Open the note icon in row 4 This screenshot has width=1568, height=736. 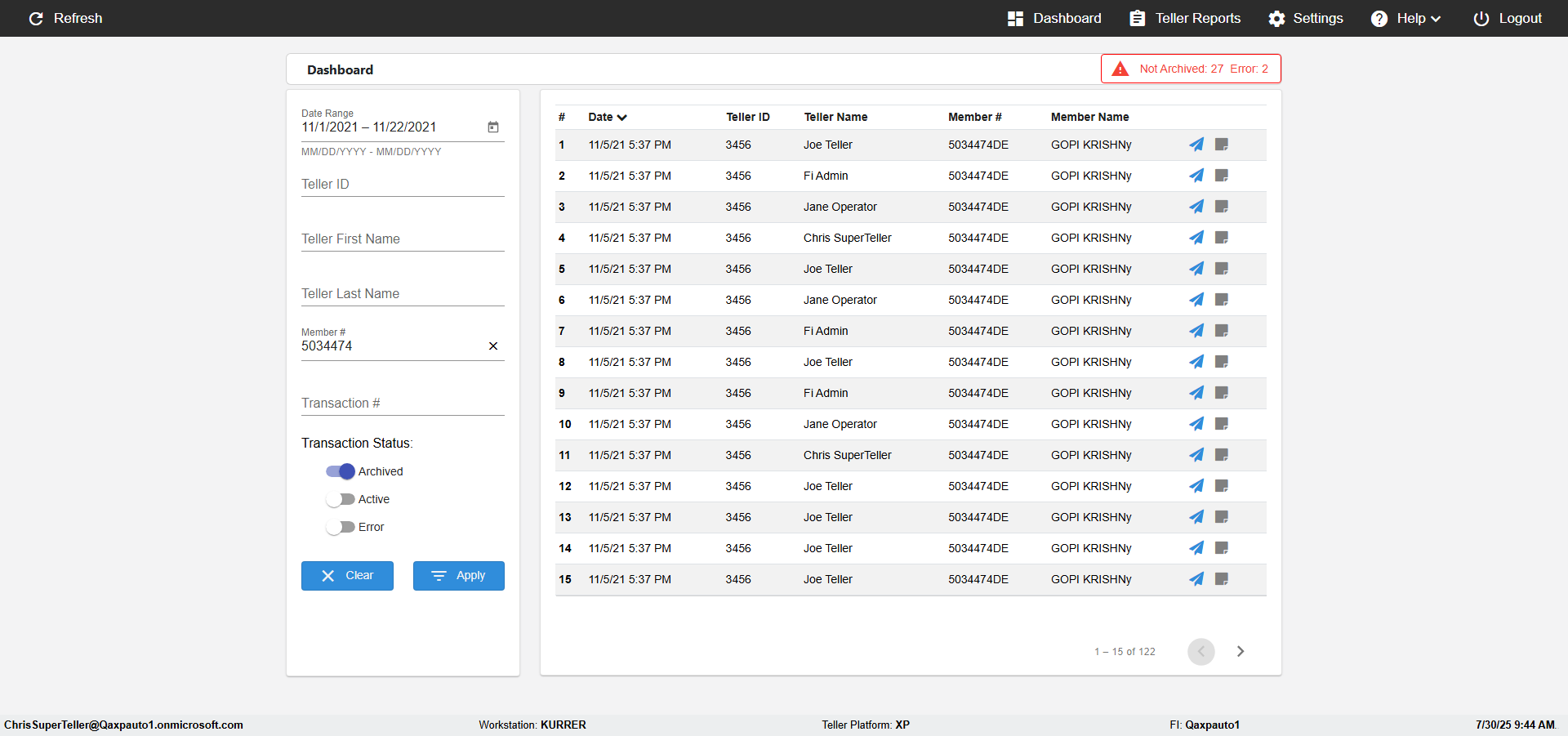click(x=1222, y=238)
